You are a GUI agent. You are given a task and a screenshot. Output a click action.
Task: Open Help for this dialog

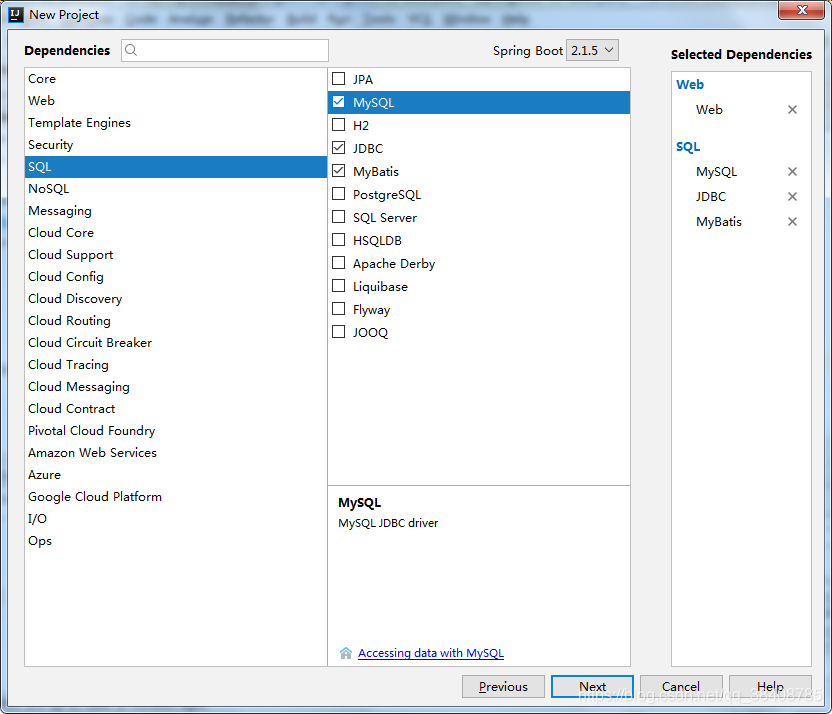point(770,686)
